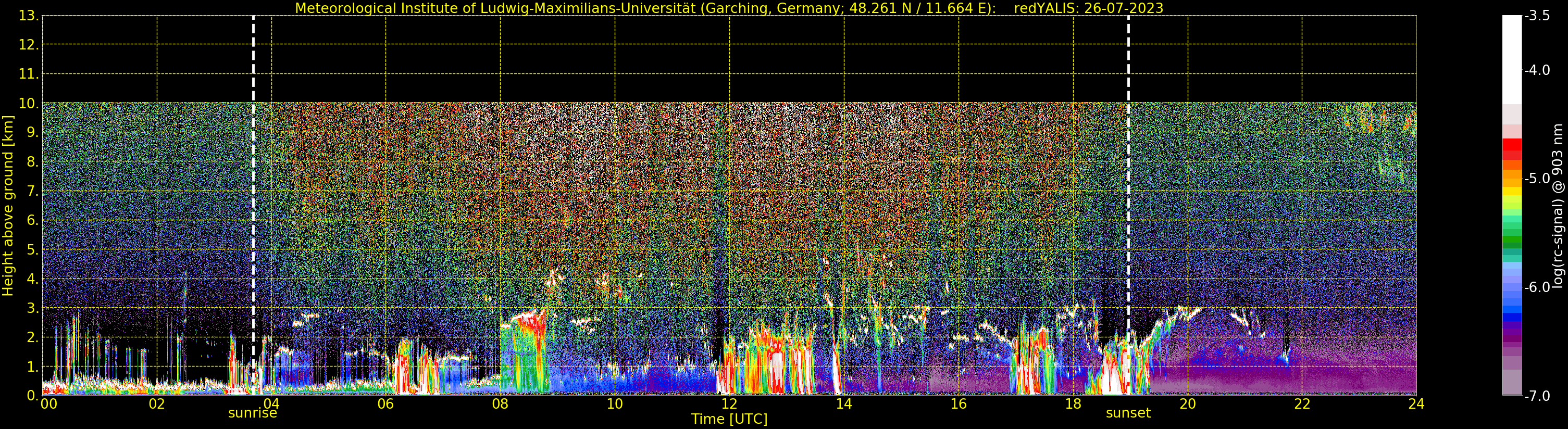
Task: Click the '3.' height axis tick label
Action: [32, 308]
